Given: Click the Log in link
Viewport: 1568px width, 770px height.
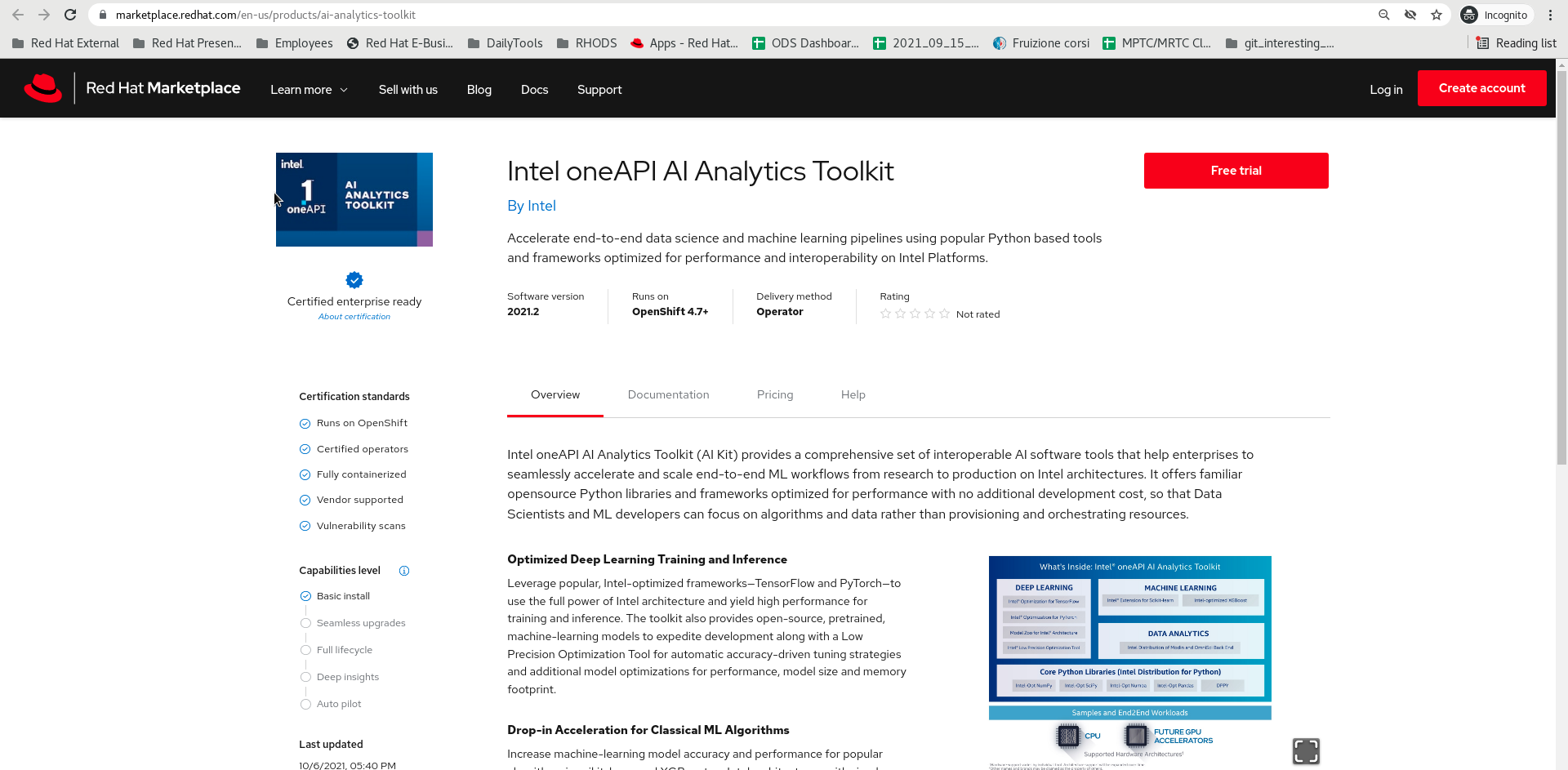Looking at the screenshot, I should [1386, 90].
